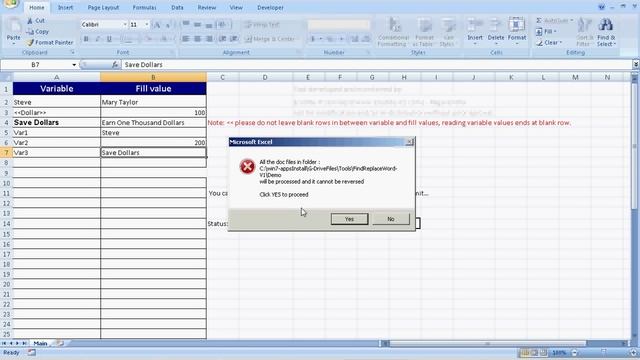
Task: Activate the Format Painter brush
Action: [x=30, y=42]
